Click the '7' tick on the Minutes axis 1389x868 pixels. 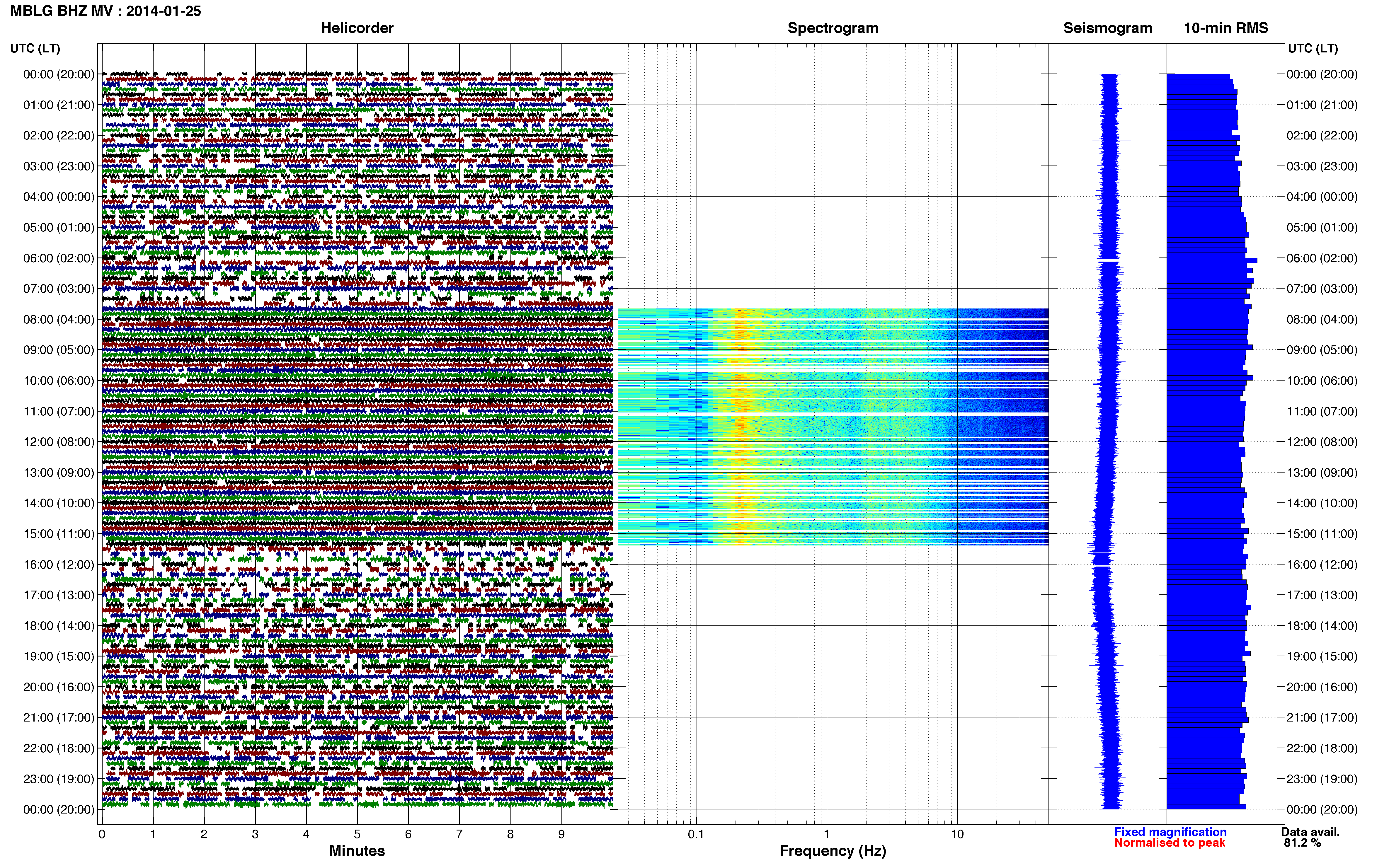click(x=459, y=834)
